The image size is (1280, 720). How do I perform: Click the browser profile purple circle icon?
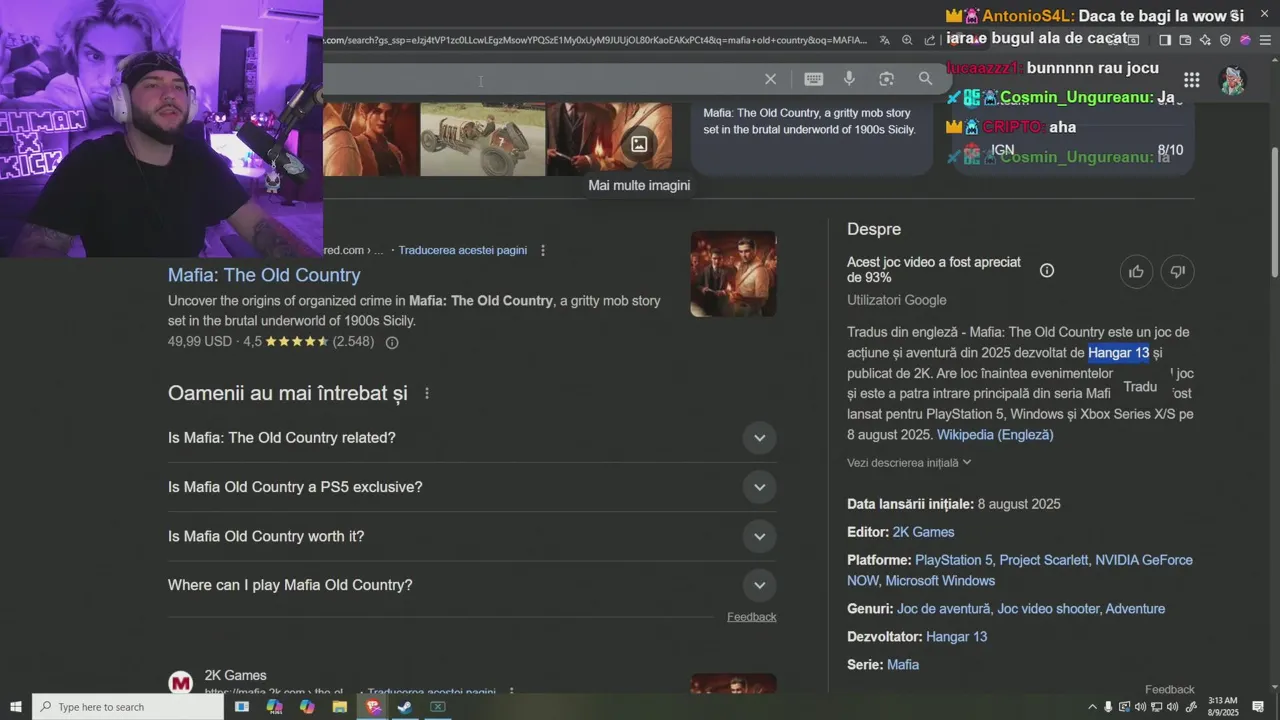[x=1245, y=40]
